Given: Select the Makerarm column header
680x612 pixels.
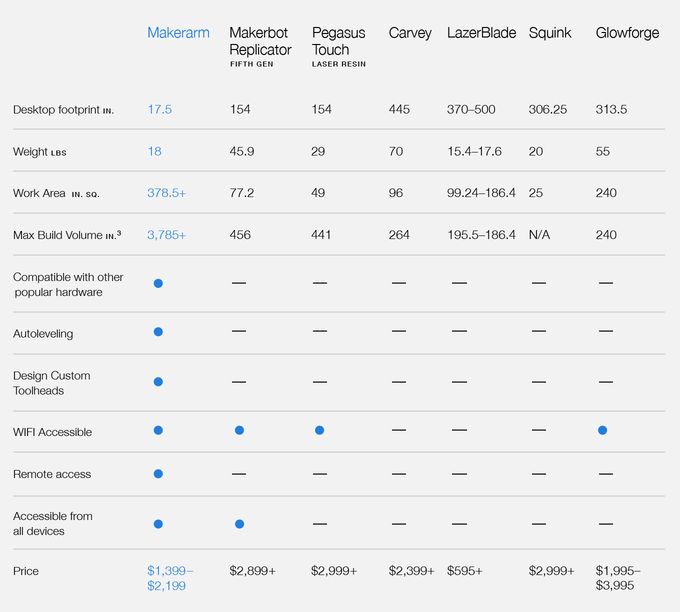Looking at the screenshot, I should (178, 33).
